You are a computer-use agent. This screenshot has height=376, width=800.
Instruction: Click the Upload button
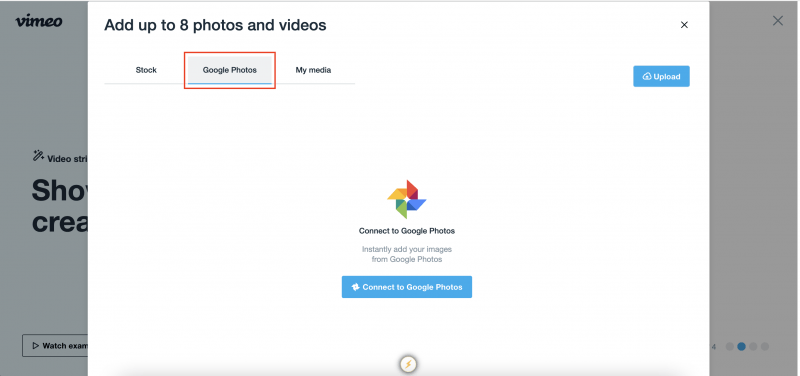[661, 77]
